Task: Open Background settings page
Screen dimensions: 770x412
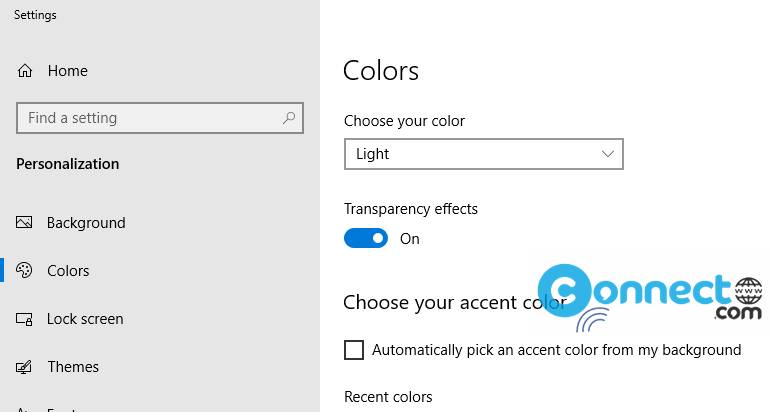Action: 86,222
